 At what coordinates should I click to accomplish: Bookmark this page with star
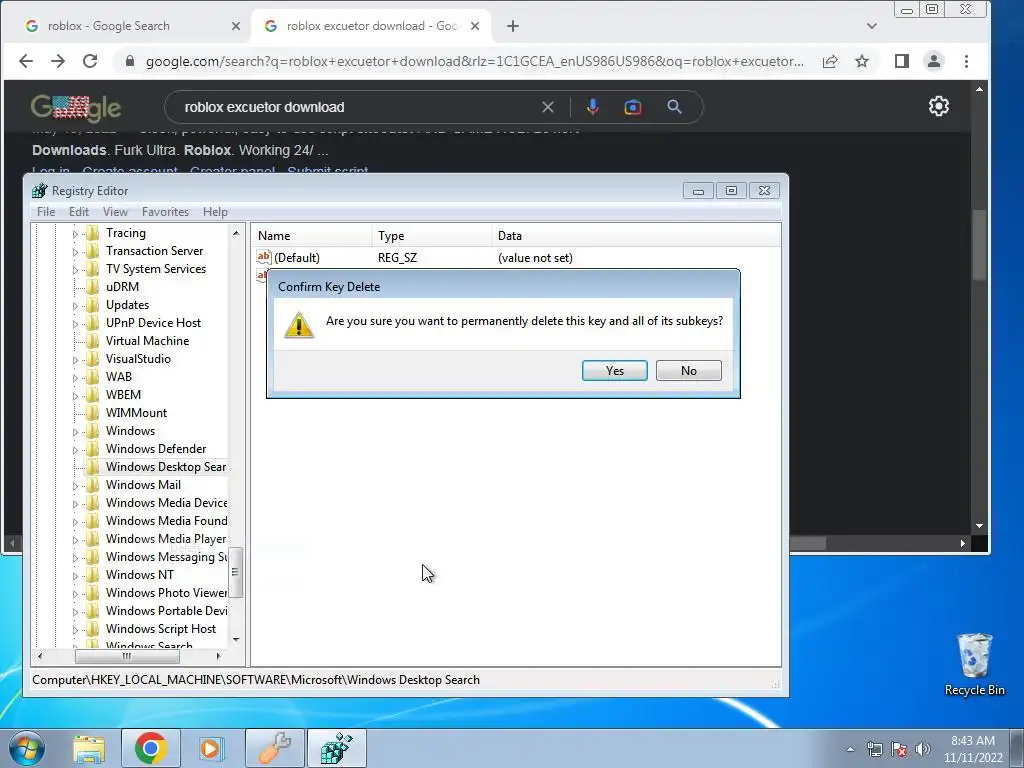tap(862, 61)
